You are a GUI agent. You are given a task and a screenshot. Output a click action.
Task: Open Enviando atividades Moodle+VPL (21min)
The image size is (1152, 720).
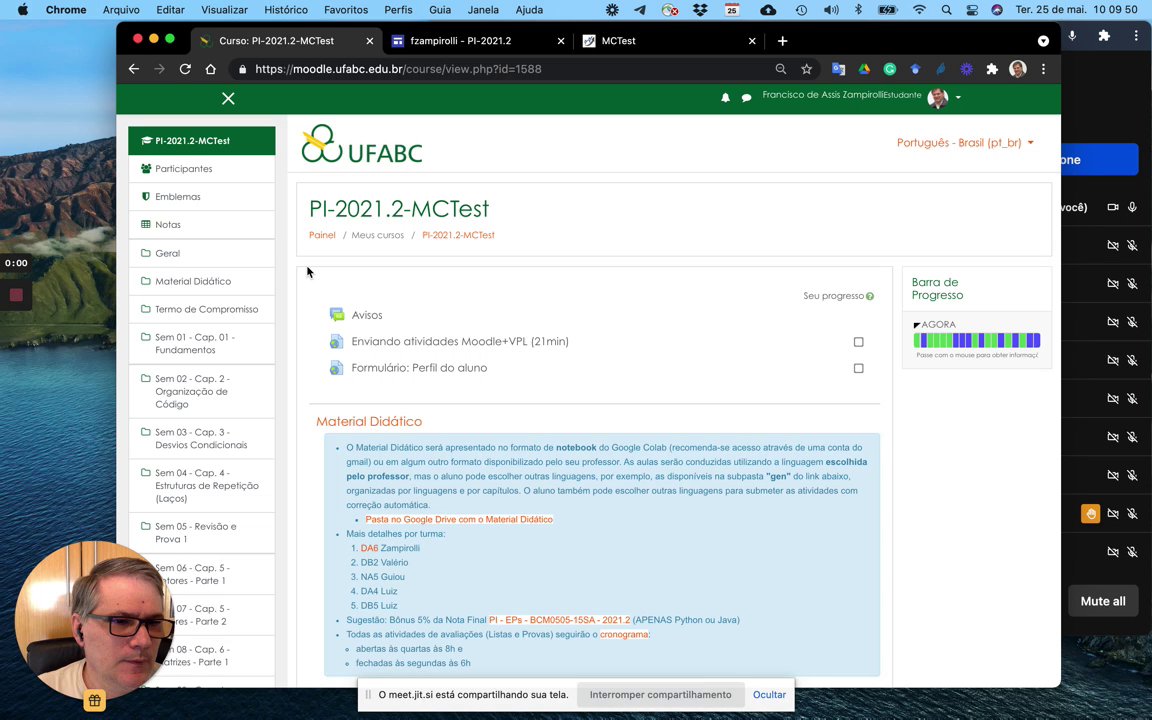(x=459, y=342)
